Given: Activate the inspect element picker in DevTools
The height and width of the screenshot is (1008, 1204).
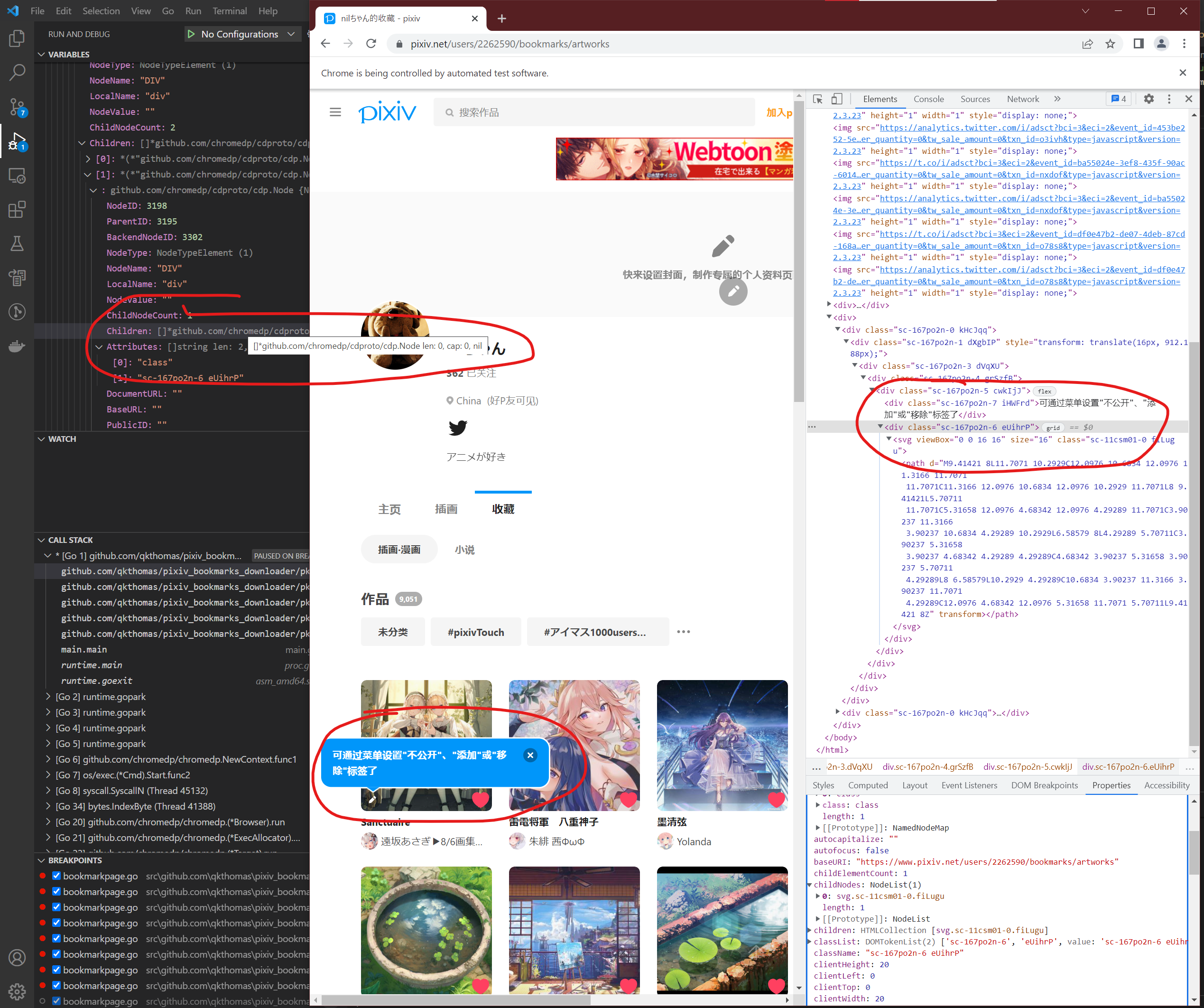Looking at the screenshot, I should pos(818,99).
